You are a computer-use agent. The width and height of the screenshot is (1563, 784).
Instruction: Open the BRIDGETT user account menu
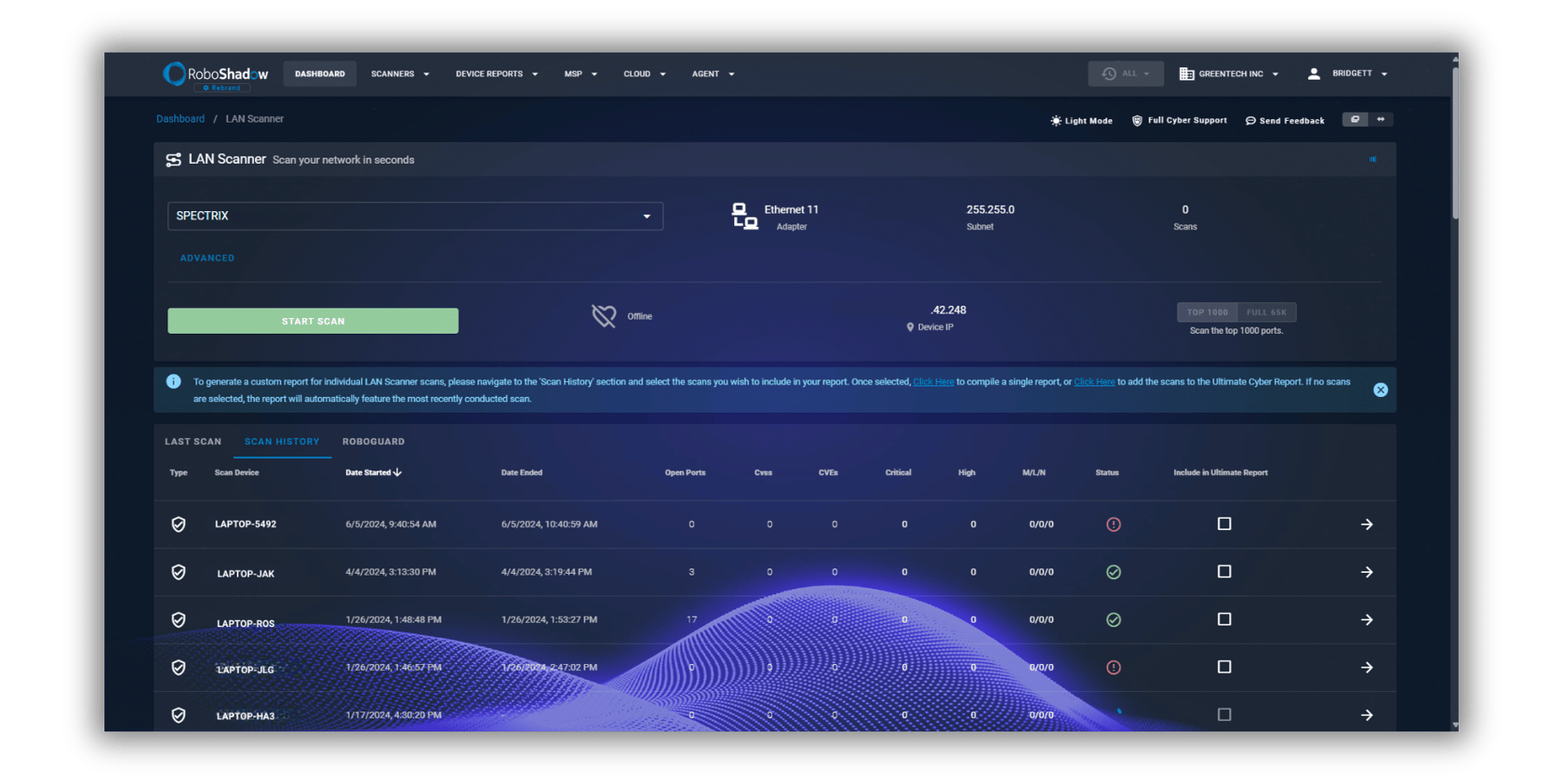click(1348, 74)
